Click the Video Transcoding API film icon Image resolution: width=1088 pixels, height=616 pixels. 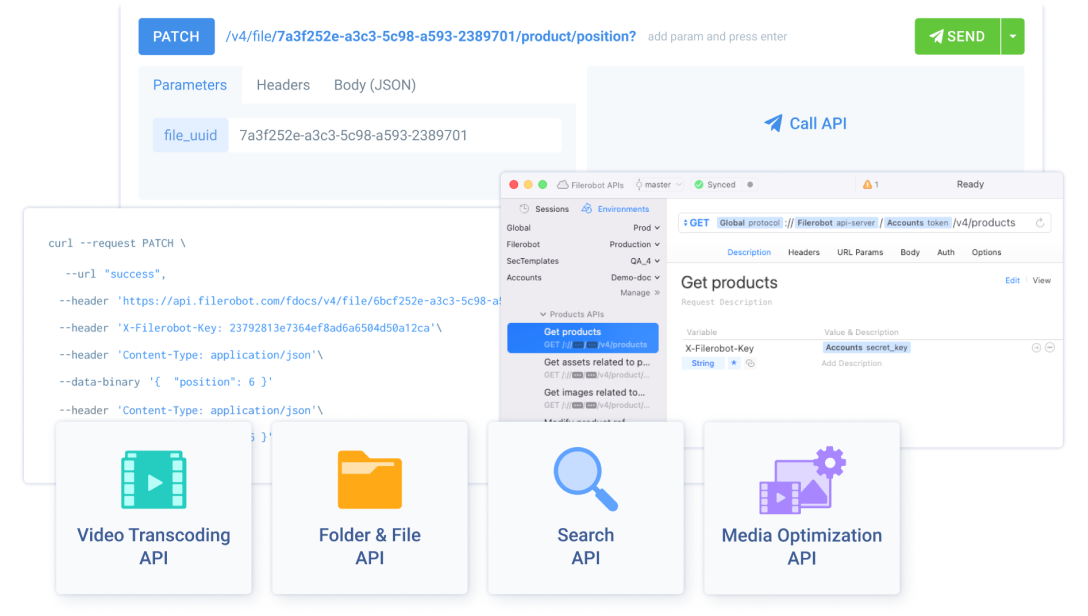153,481
